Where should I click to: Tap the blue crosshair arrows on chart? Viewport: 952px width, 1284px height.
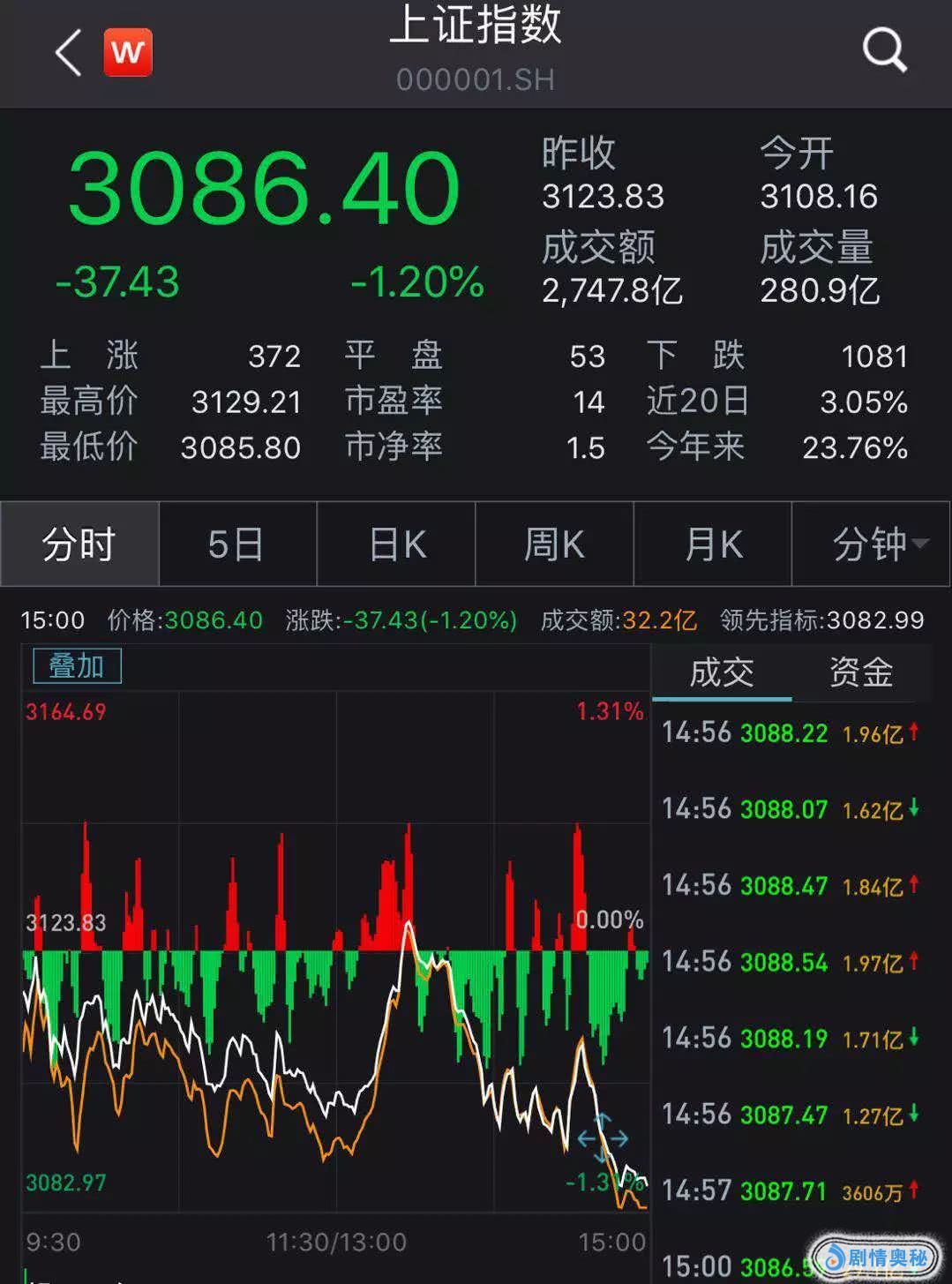point(603,1138)
